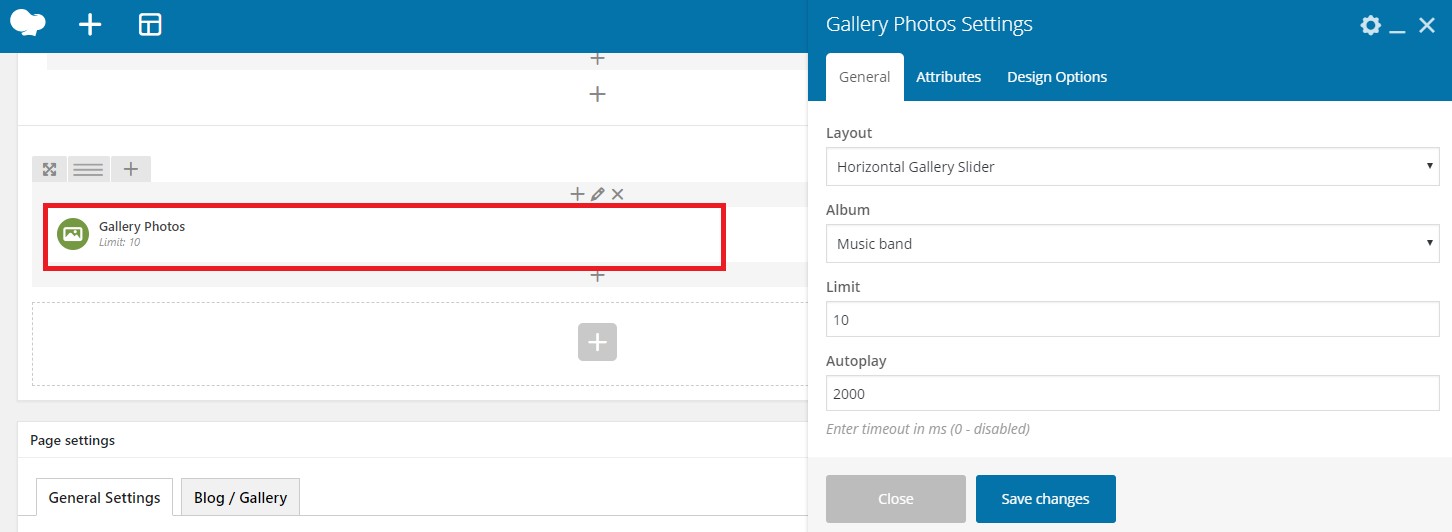Click Save changes button
Viewport: 1452px width, 532px height.
pyautogui.click(x=1045, y=499)
